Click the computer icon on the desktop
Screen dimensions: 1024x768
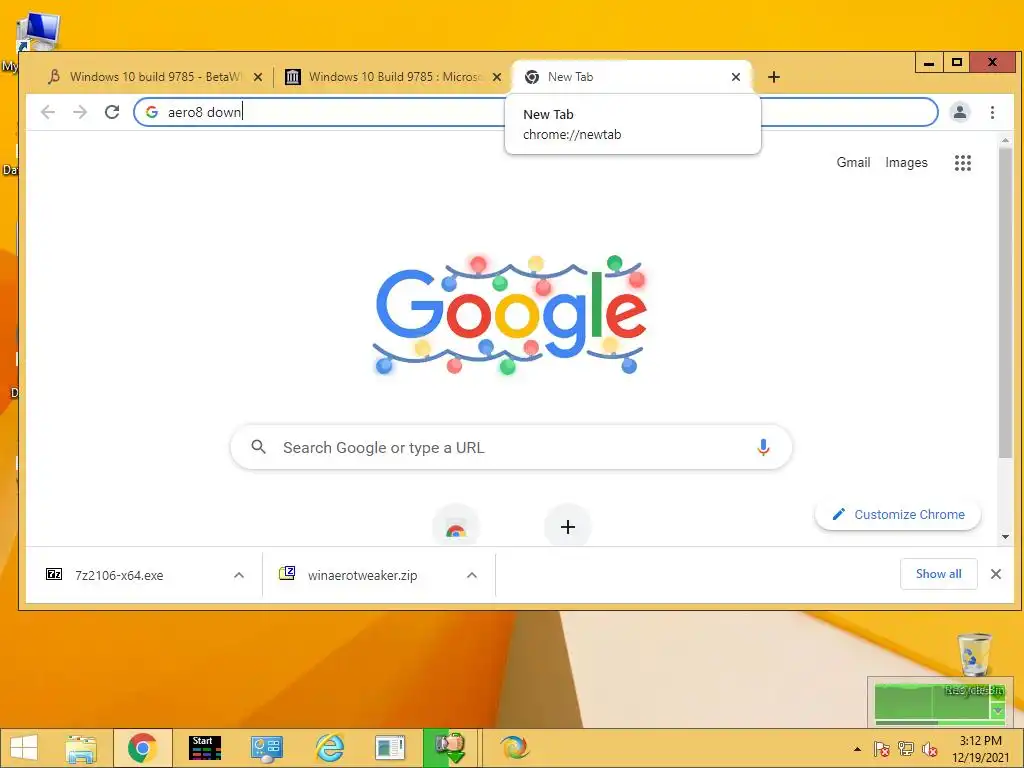click(38, 33)
